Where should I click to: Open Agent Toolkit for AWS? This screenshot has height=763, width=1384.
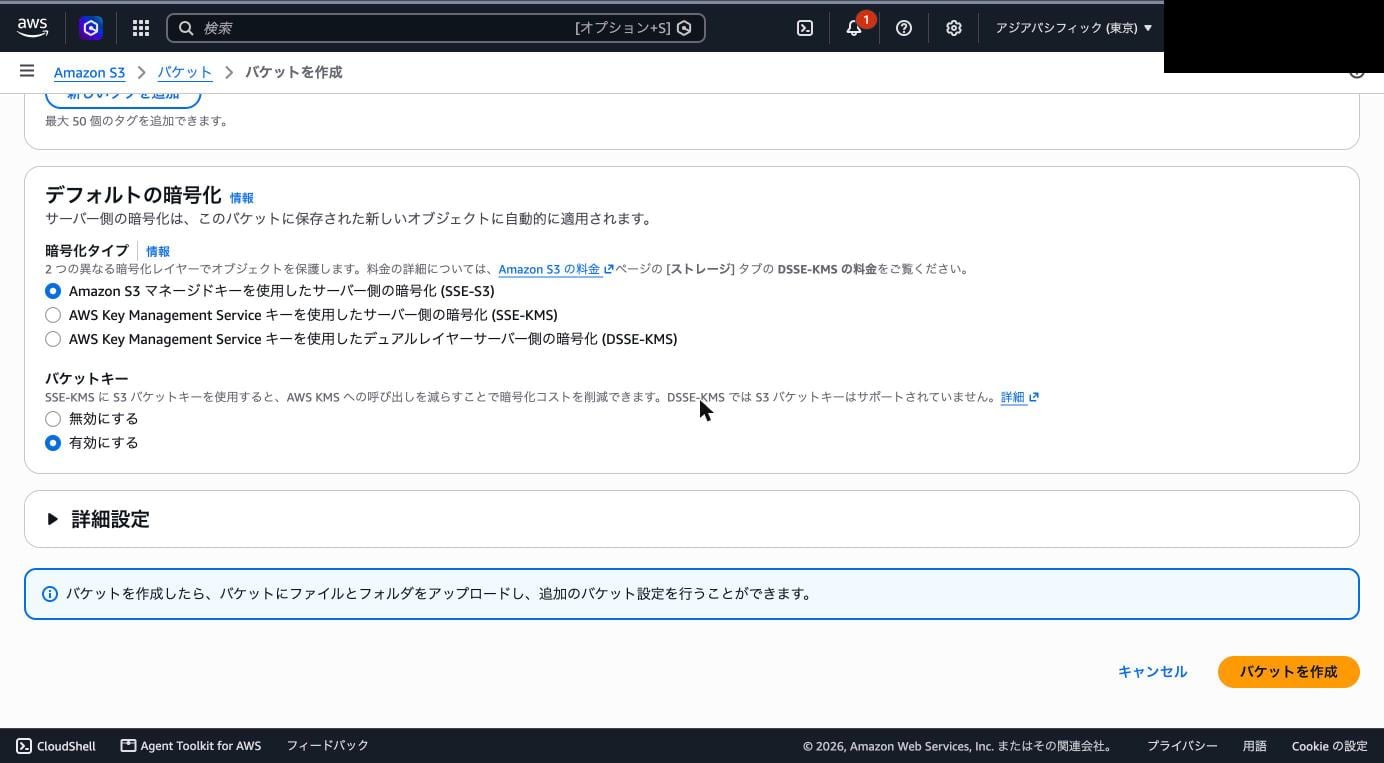tap(191, 746)
